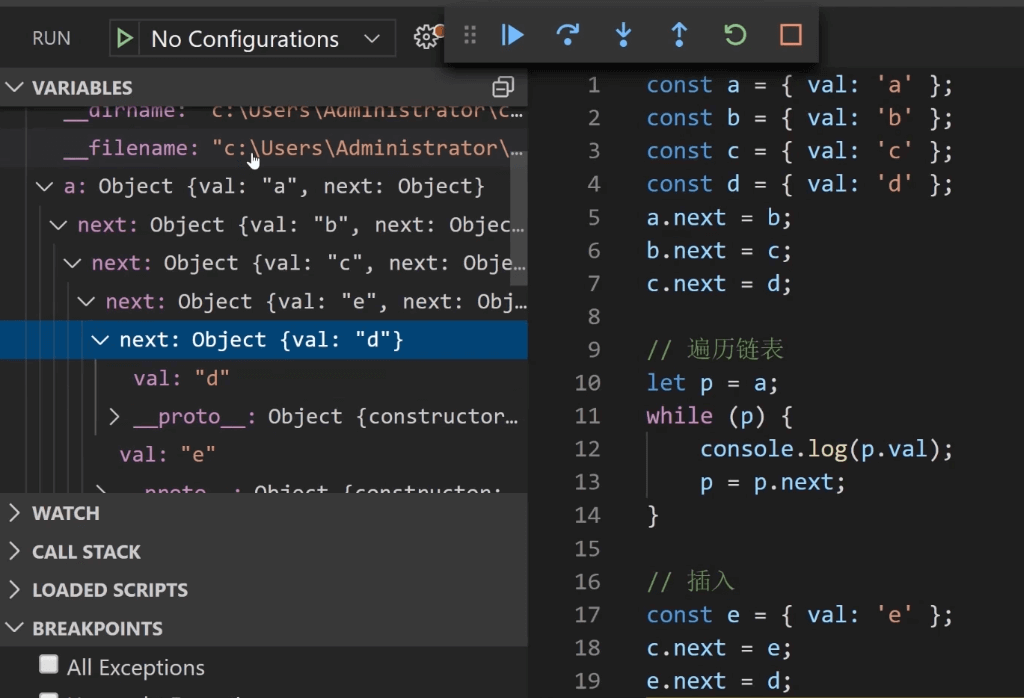Continue execution in the debug toolbar
The image size is (1024, 698).
513,35
